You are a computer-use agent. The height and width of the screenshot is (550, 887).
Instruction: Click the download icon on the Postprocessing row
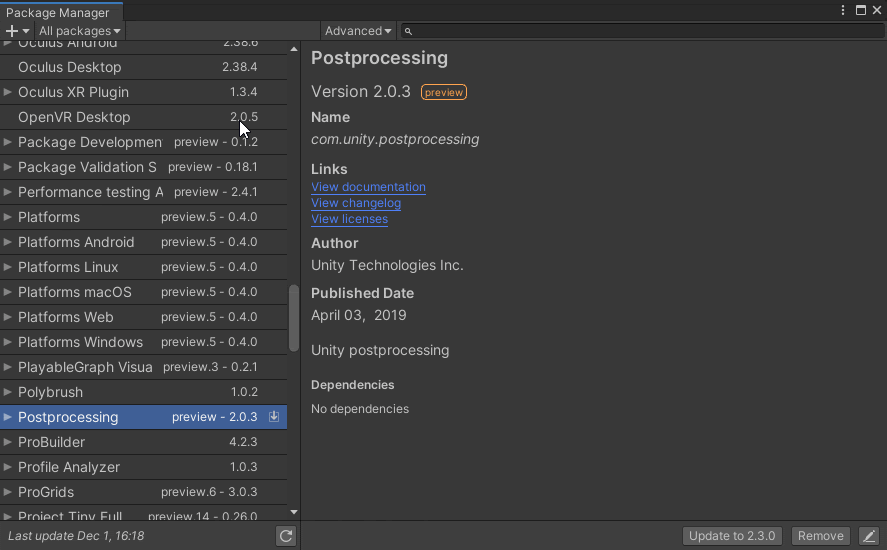pos(274,416)
